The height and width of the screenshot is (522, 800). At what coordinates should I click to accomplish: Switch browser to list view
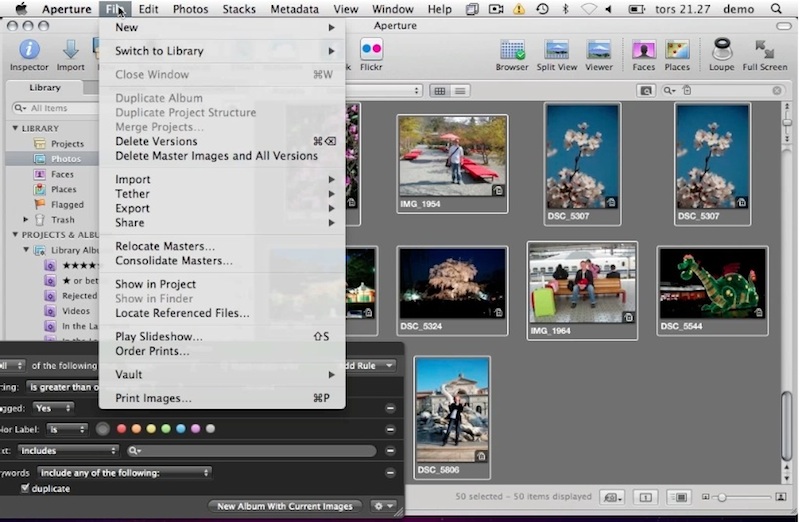pos(460,91)
